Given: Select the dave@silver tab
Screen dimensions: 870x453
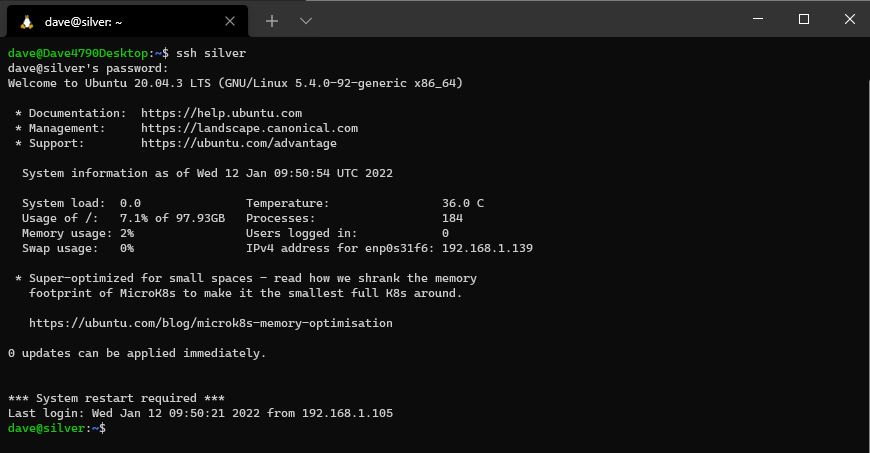Looking at the screenshot, I should [127, 21].
